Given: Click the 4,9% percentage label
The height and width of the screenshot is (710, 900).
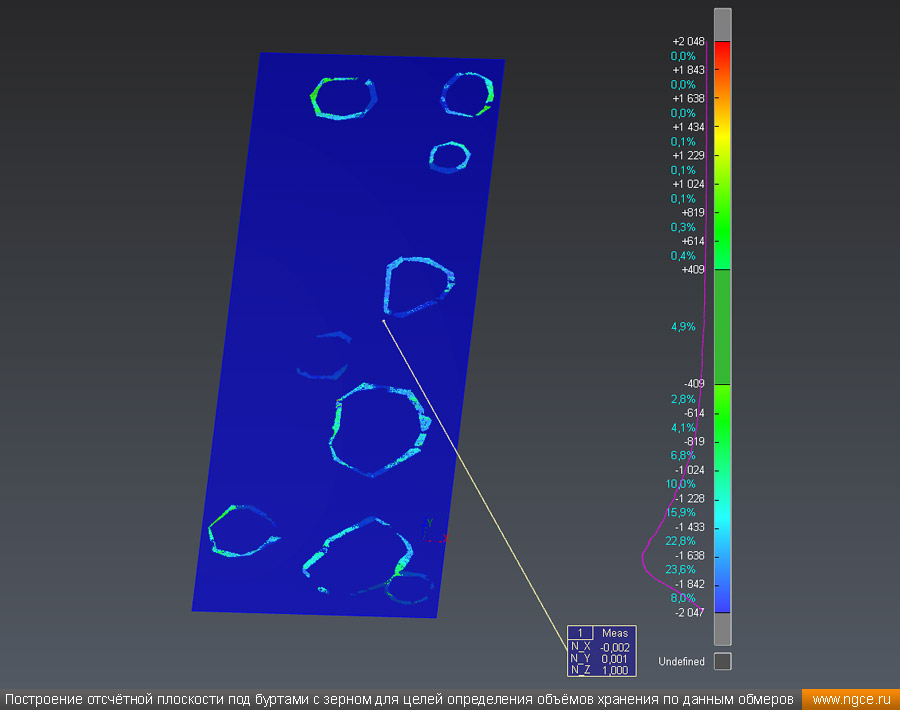Looking at the screenshot, I should click(x=682, y=327).
